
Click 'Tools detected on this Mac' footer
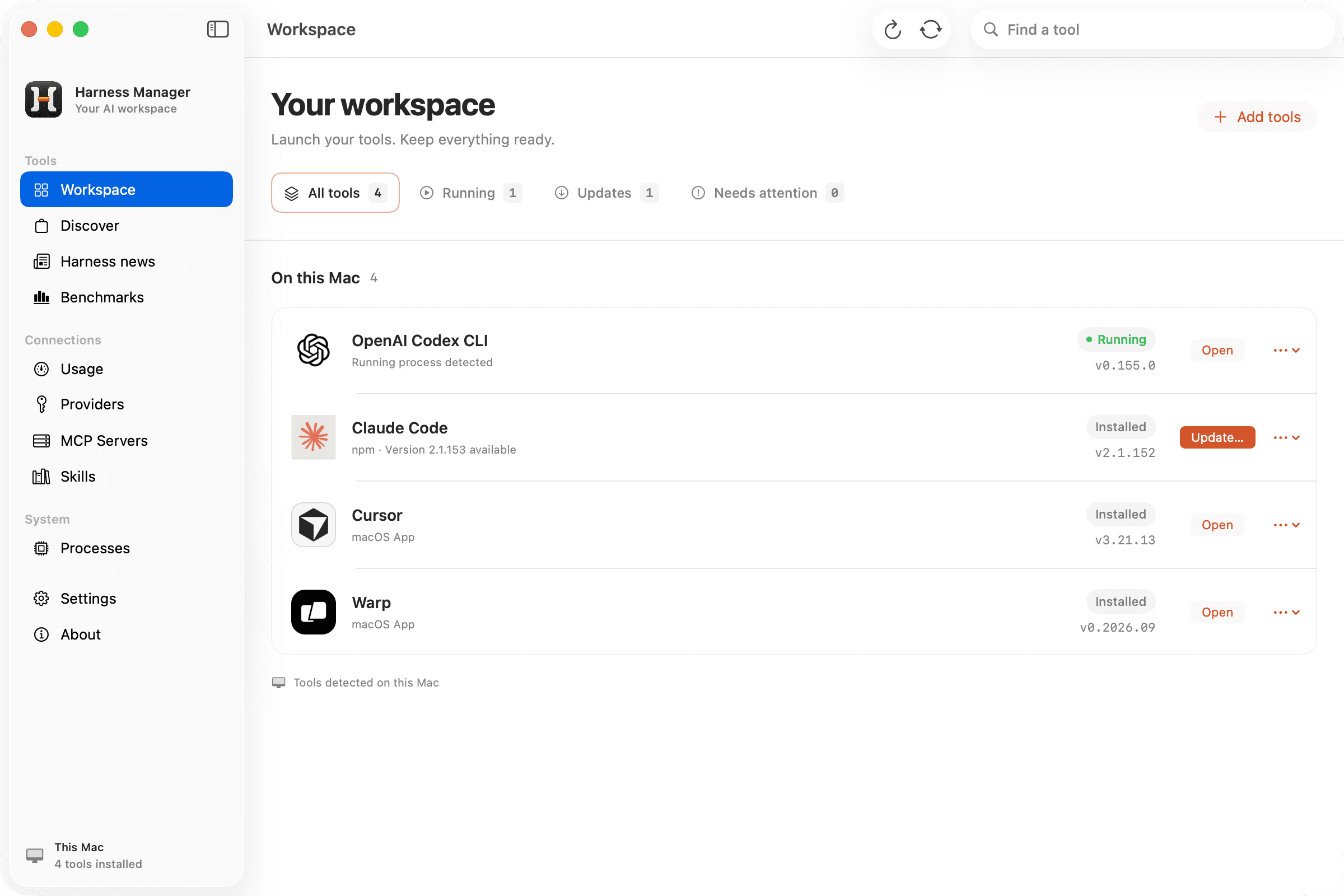click(x=366, y=682)
